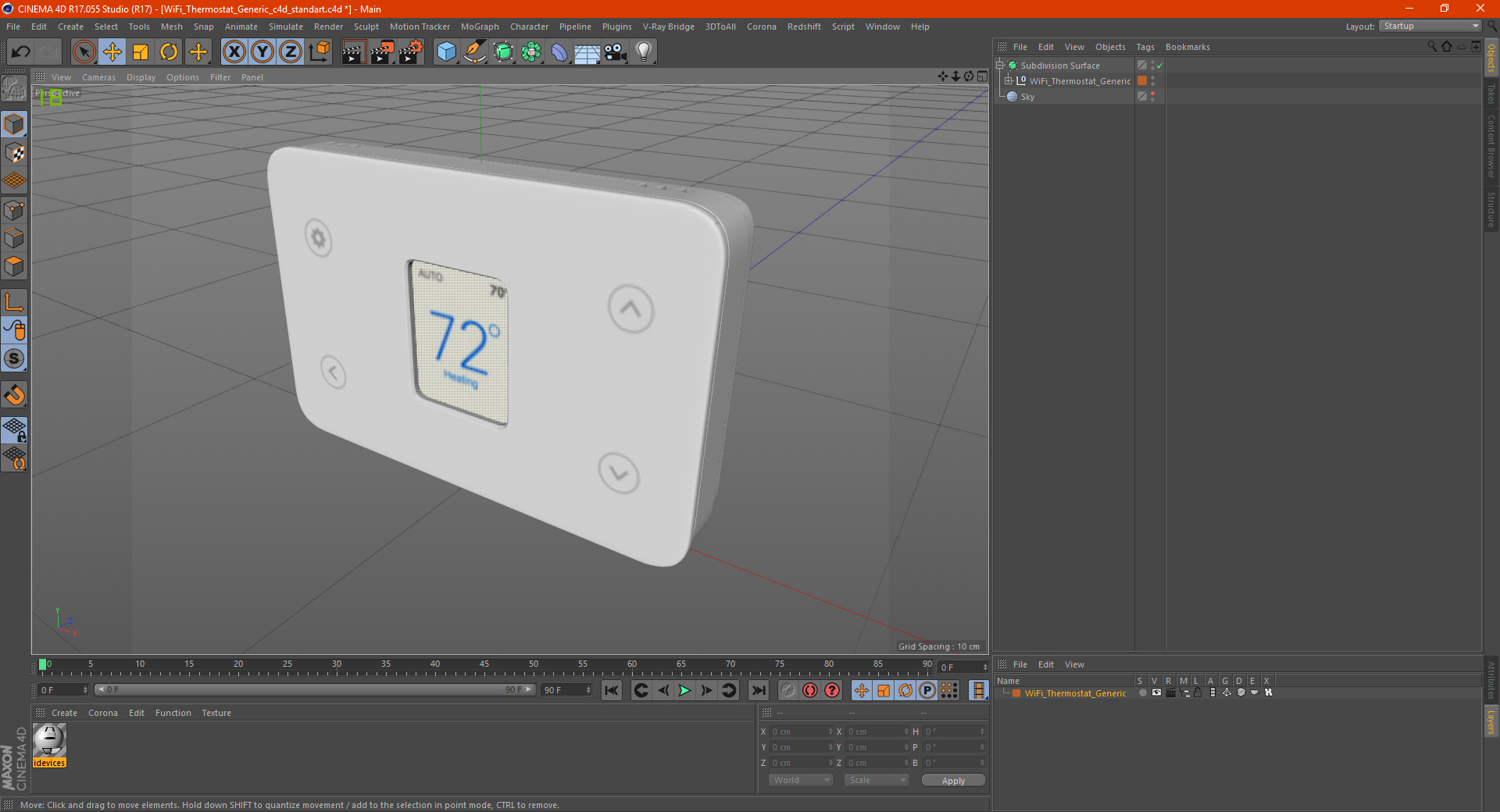Add a Camera object
Viewport: 1500px width, 812px height.
click(616, 52)
